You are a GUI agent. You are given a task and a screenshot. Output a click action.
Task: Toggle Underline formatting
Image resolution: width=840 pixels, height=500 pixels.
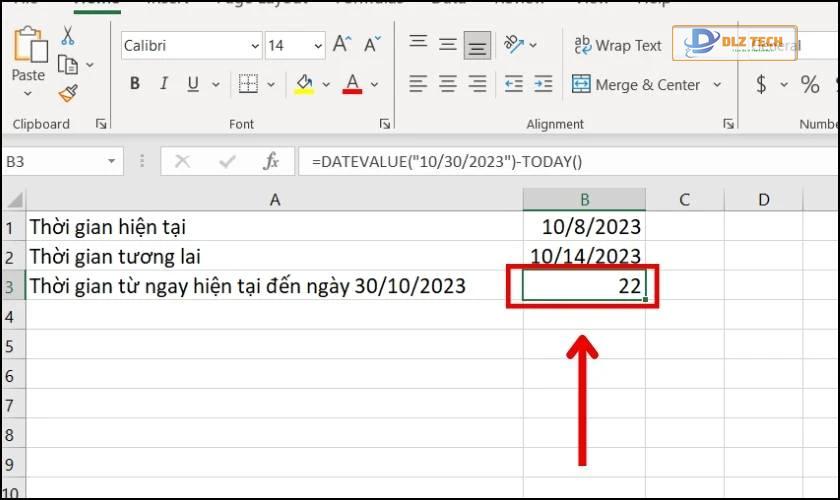click(x=193, y=84)
